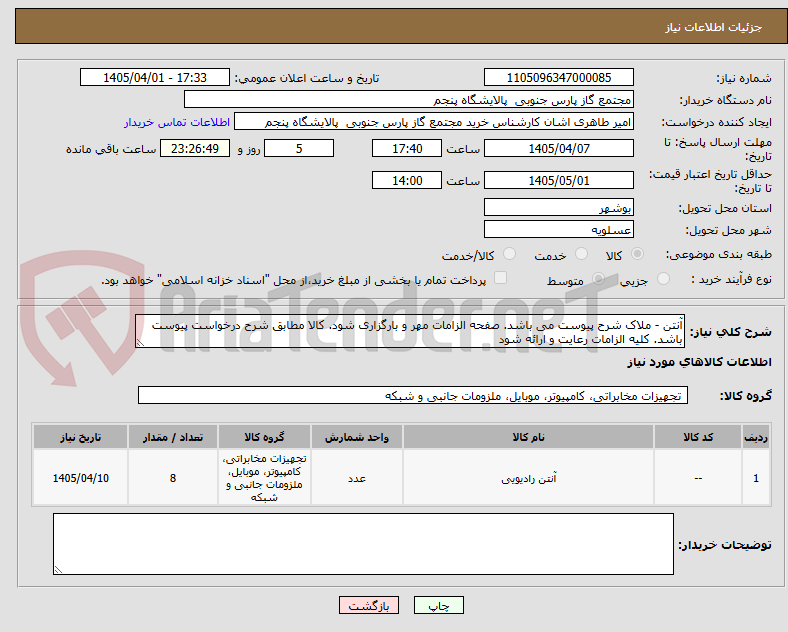
Task: Click the استان محل تحویل field بوشهر
Action: pyautogui.click(x=558, y=207)
